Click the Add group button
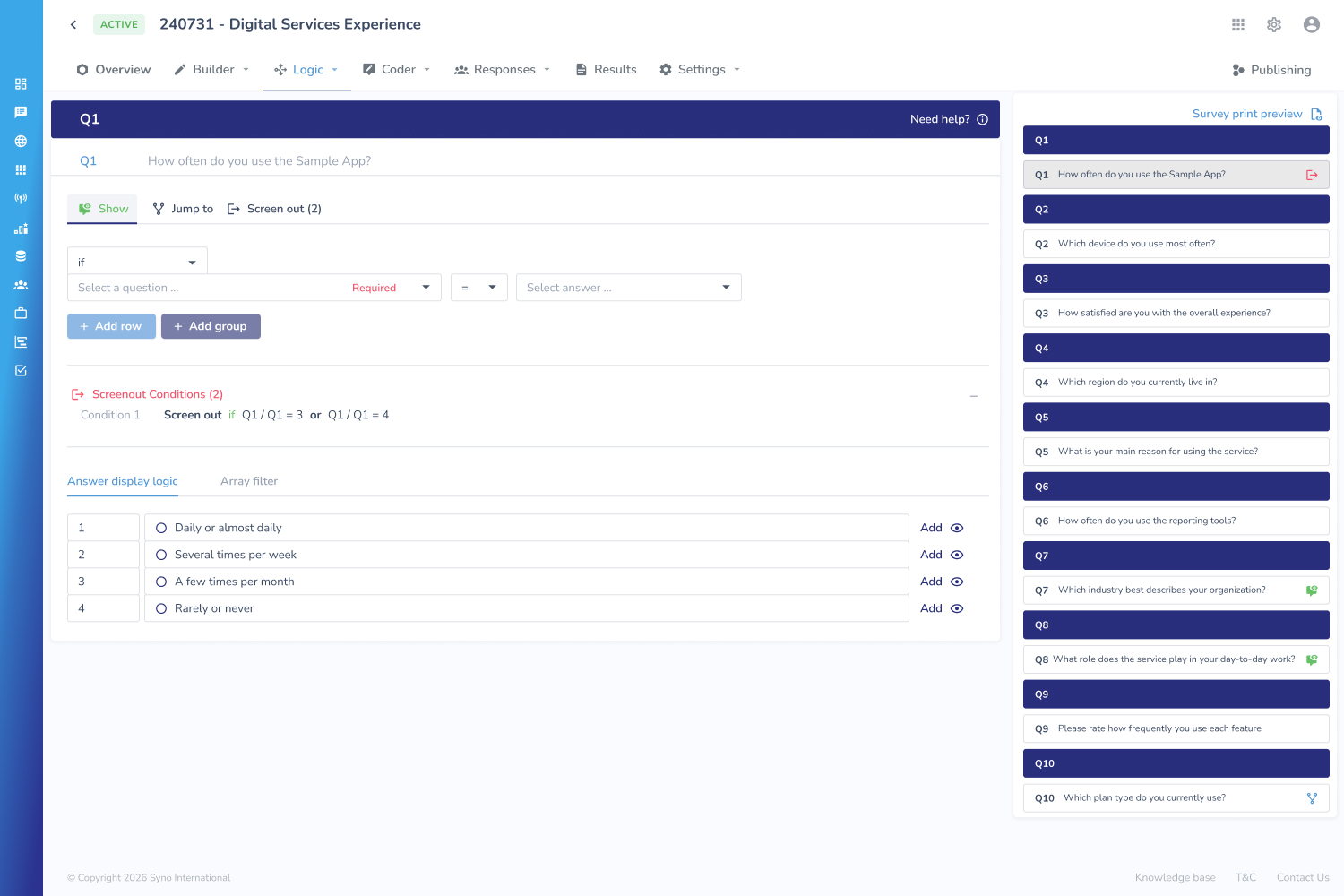The width and height of the screenshot is (1344, 896). coord(211,326)
